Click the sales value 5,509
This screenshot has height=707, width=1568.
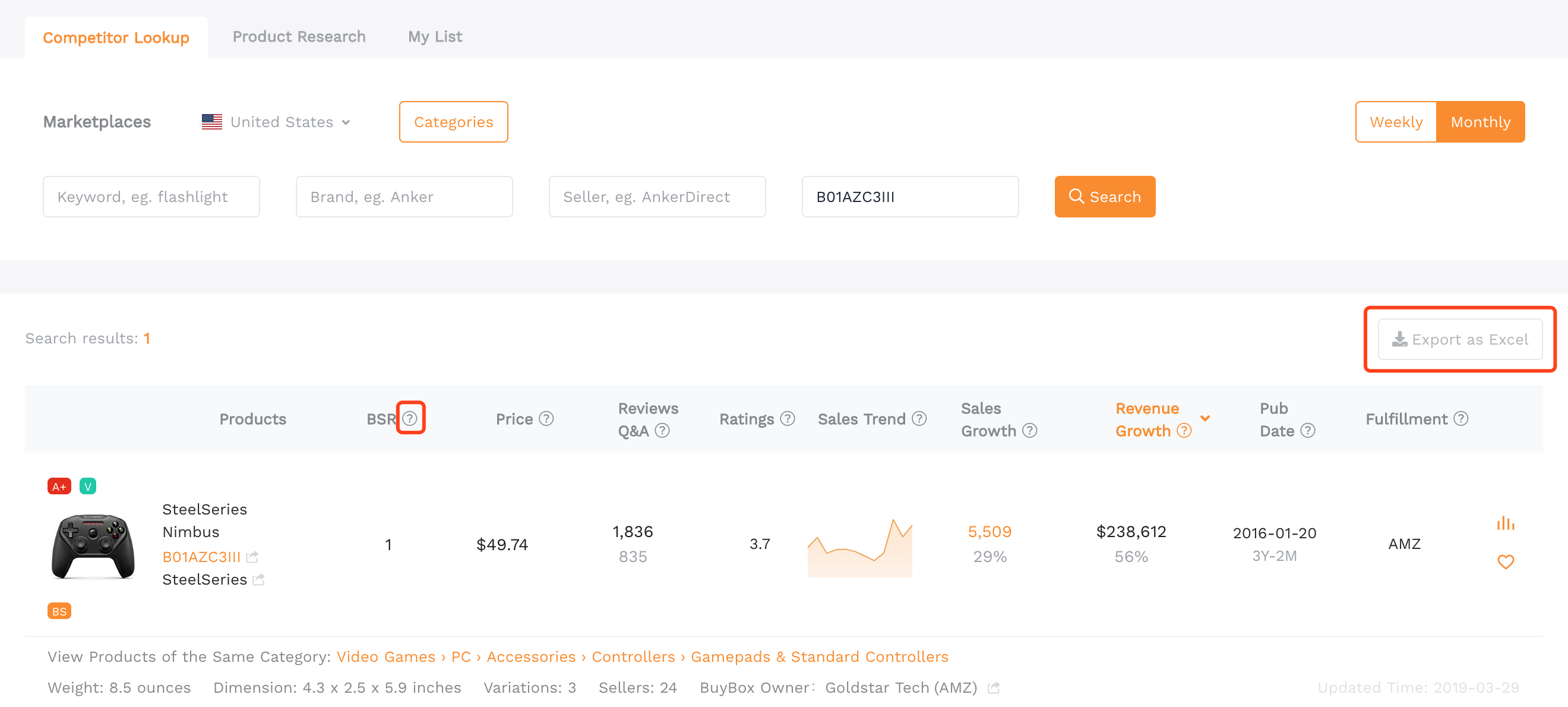(990, 532)
